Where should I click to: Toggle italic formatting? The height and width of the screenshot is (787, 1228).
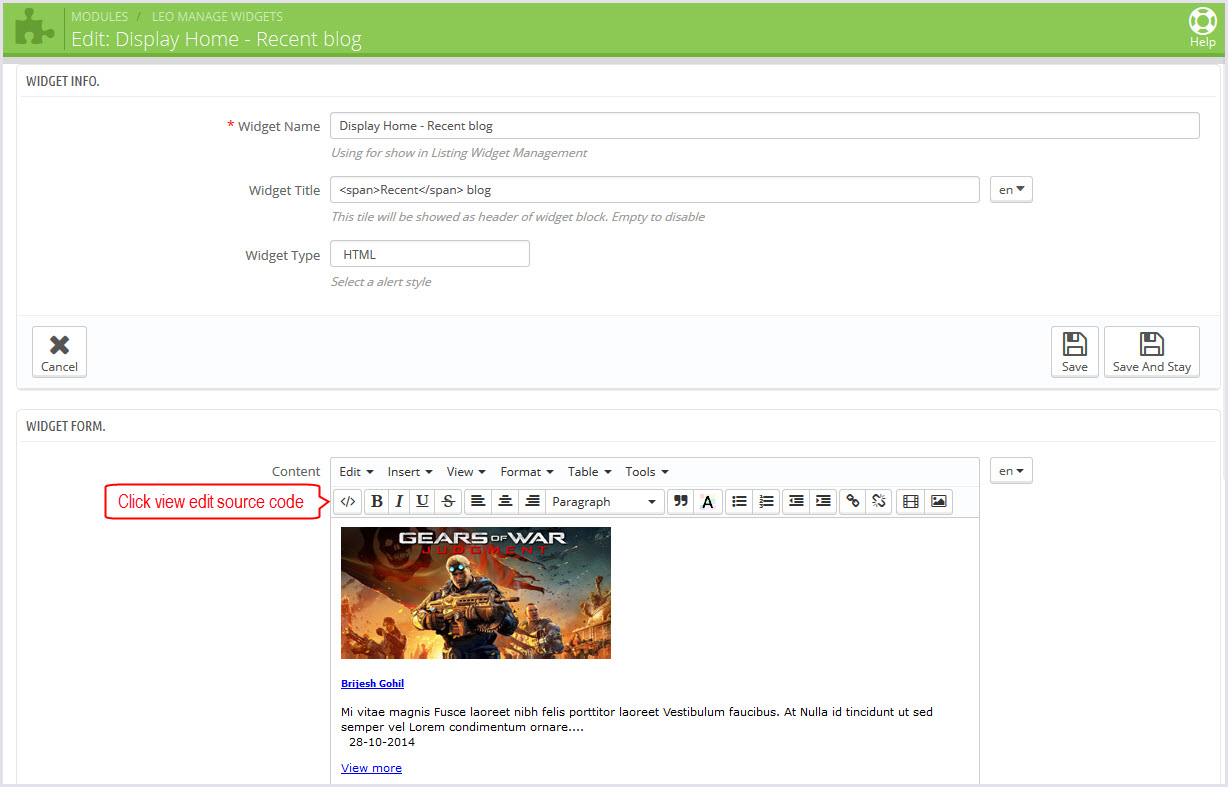click(x=399, y=501)
